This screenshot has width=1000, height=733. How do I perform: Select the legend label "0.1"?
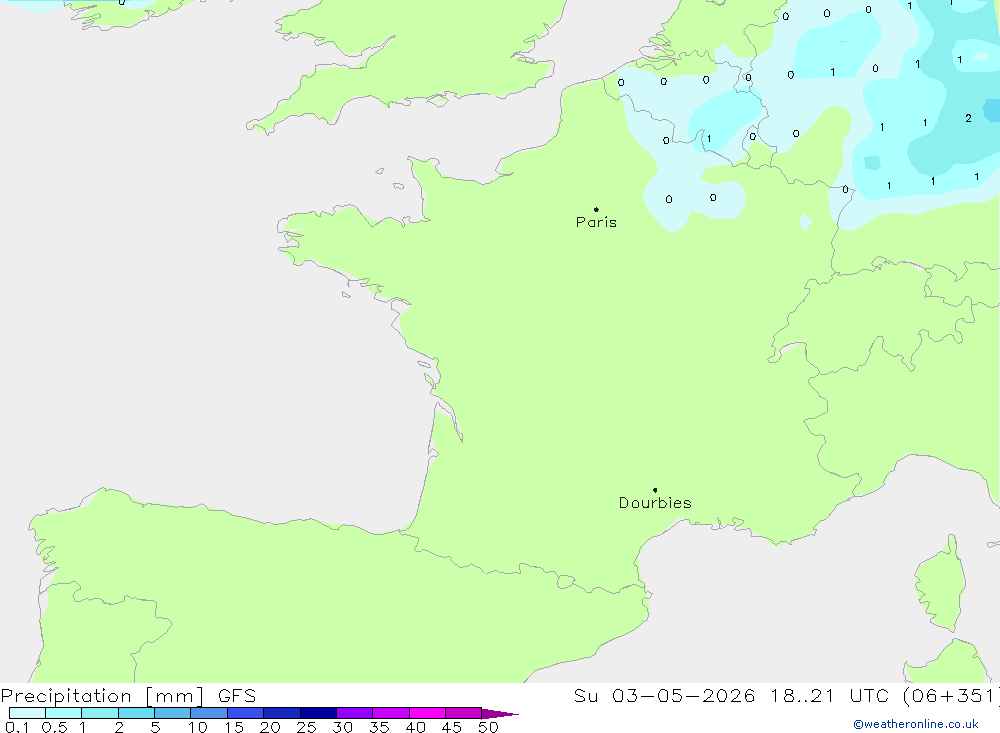(17, 727)
